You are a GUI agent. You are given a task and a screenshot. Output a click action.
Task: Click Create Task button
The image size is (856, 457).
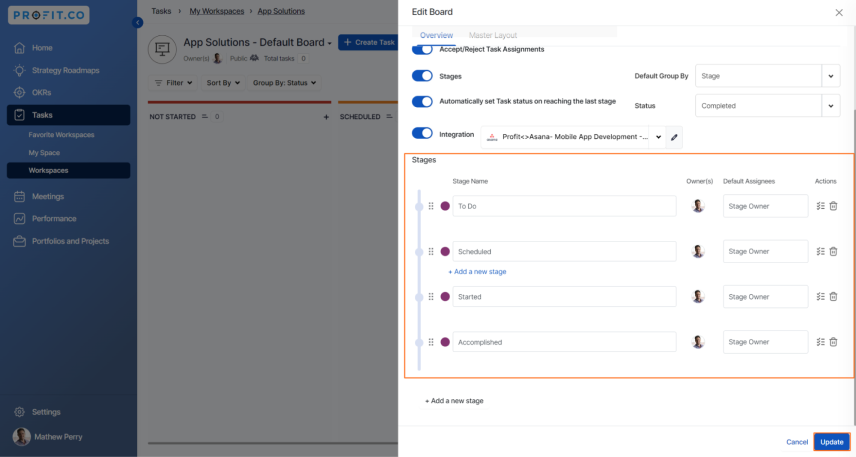(x=368, y=42)
